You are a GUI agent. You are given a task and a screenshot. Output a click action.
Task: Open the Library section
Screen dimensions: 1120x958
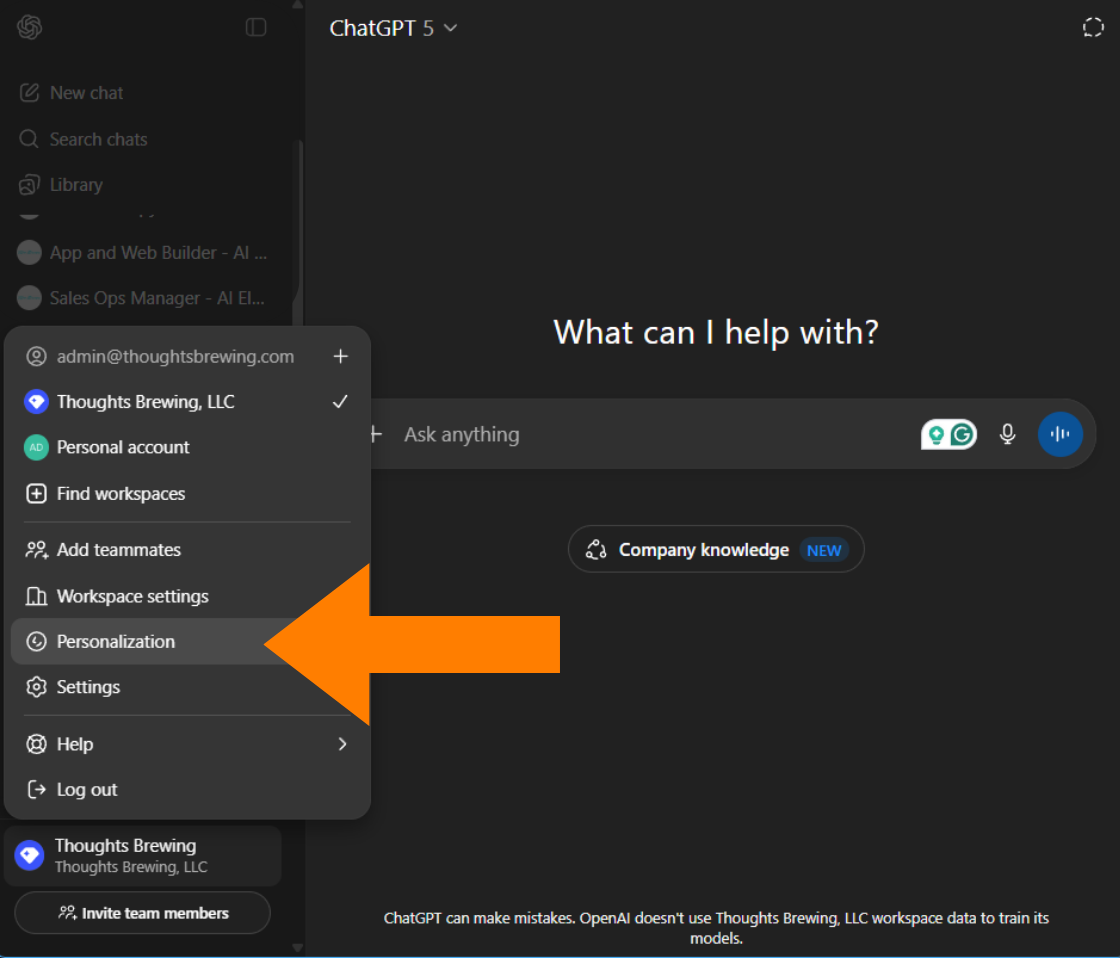tap(76, 184)
